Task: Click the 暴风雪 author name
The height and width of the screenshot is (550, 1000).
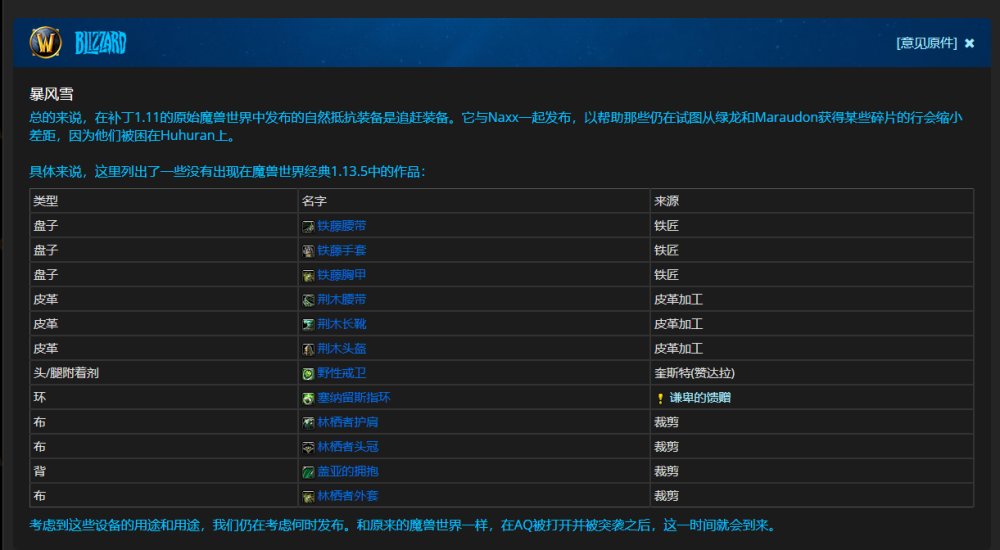Action: tap(52, 94)
